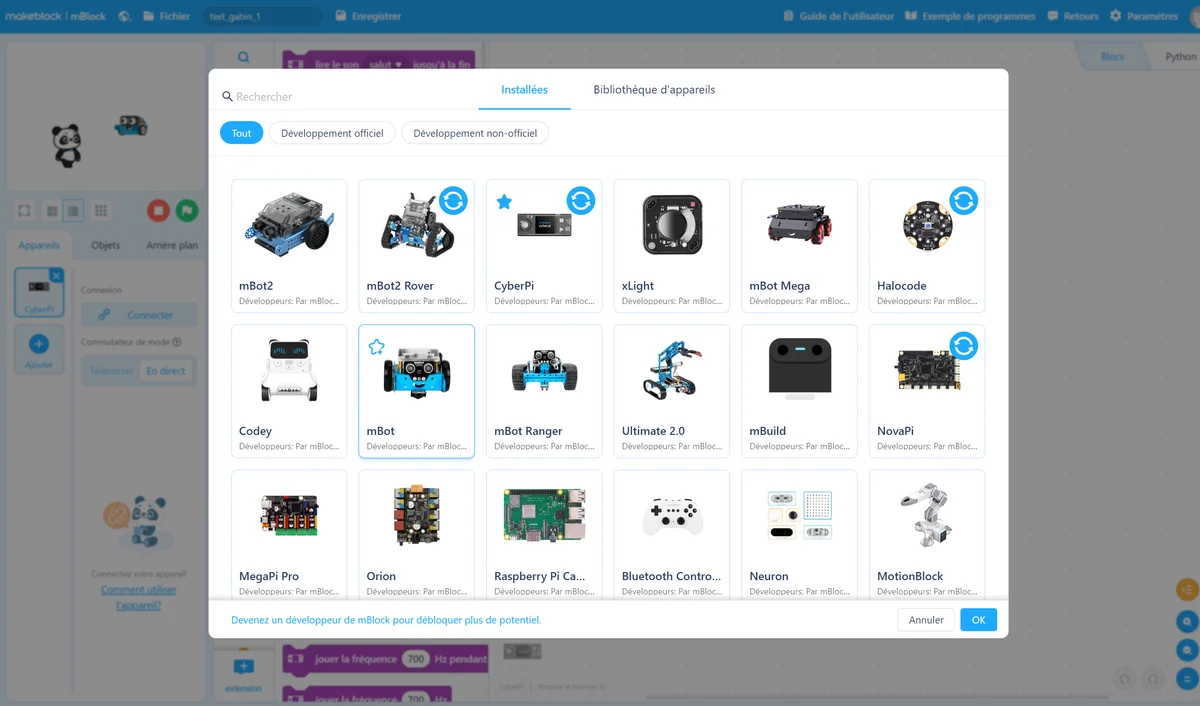
Task: Confirm with the OK button
Action: 978,620
